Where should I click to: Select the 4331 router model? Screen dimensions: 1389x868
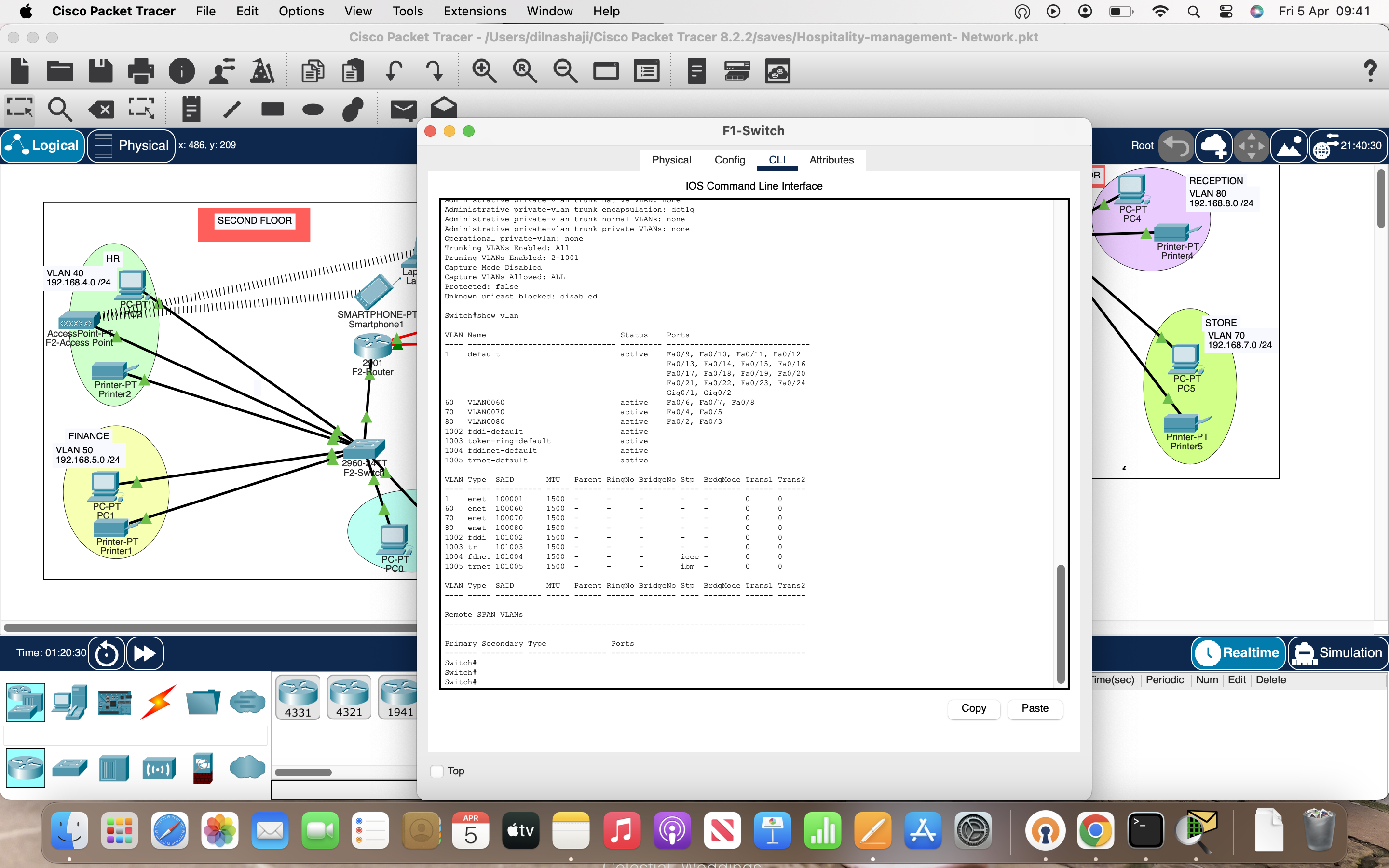point(298,697)
